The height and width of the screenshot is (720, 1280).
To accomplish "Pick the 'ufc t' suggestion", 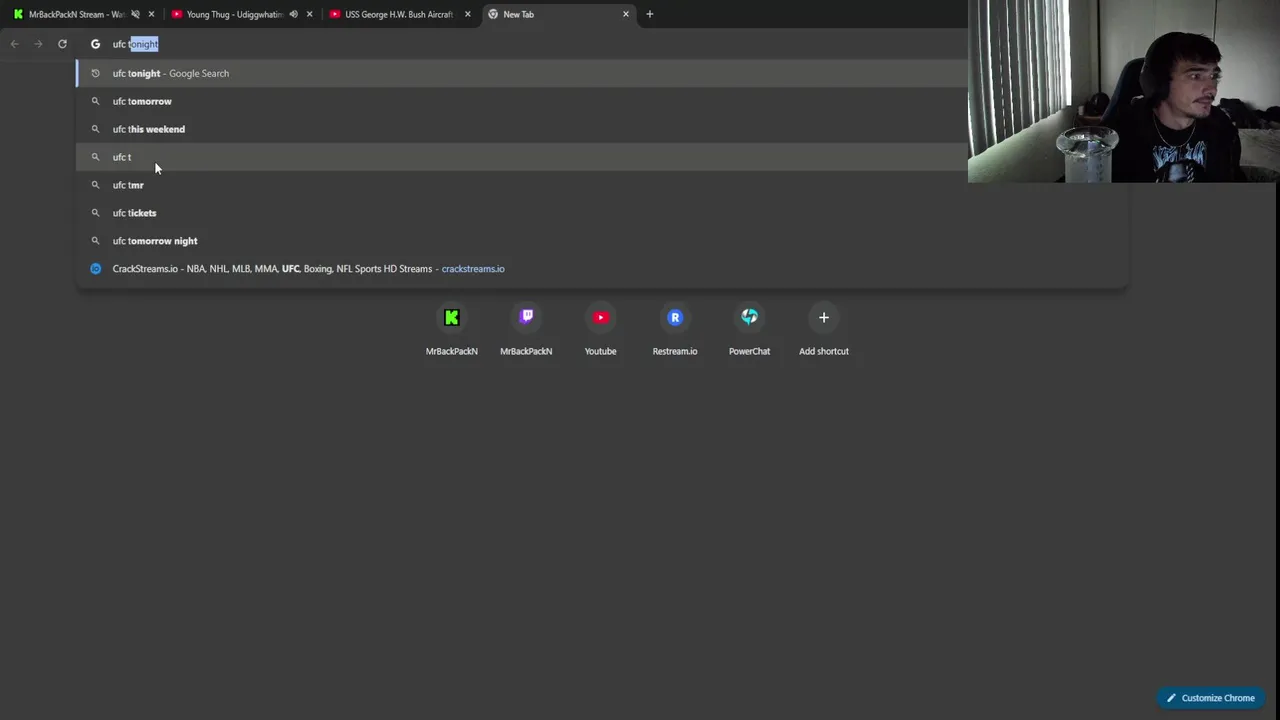I will [602, 157].
